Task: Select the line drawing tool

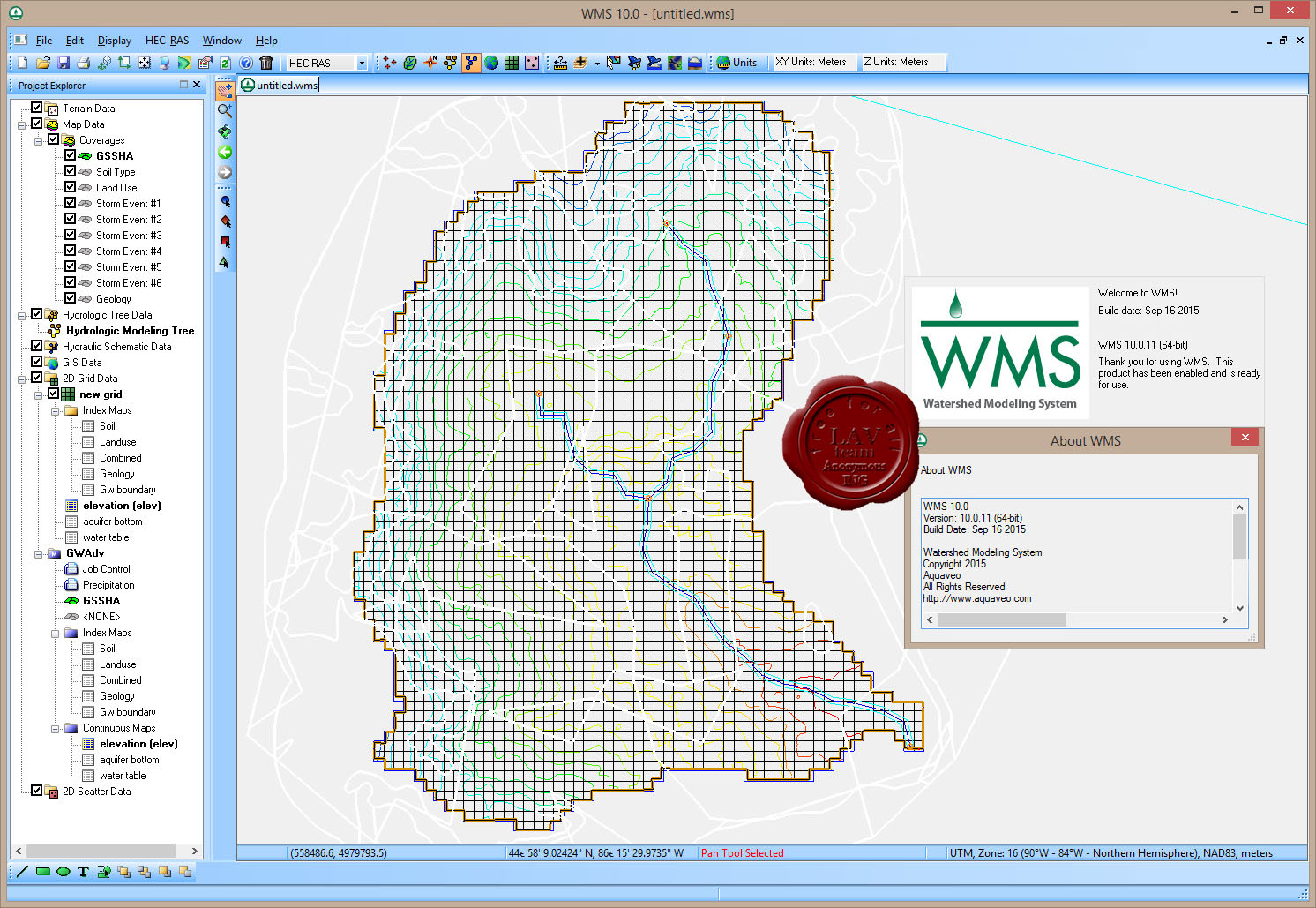Action: (22, 872)
